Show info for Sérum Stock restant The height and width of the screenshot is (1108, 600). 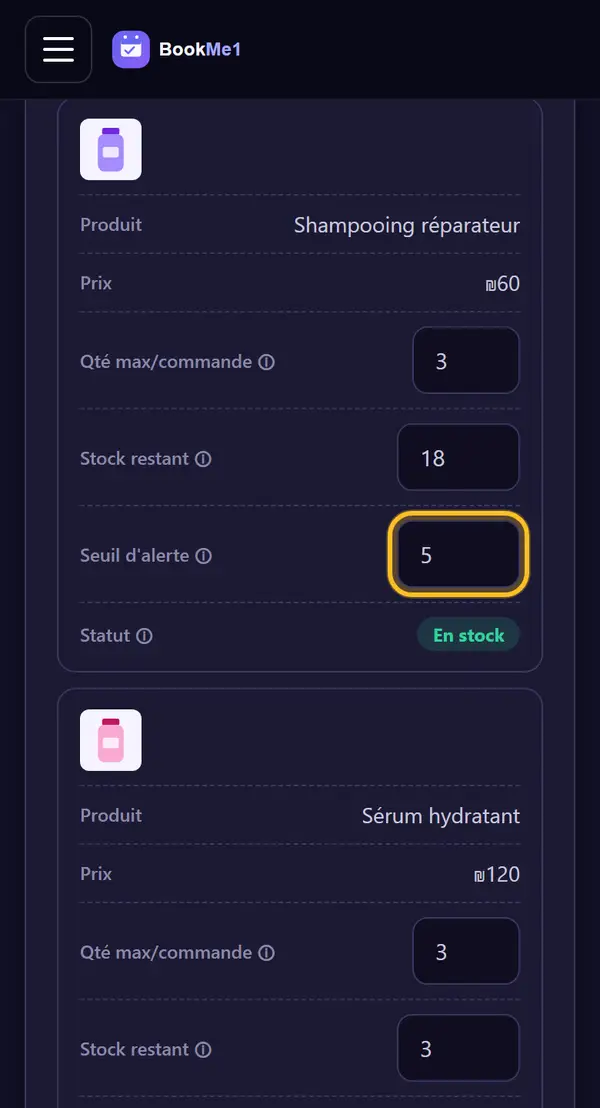coord(203,1050)
